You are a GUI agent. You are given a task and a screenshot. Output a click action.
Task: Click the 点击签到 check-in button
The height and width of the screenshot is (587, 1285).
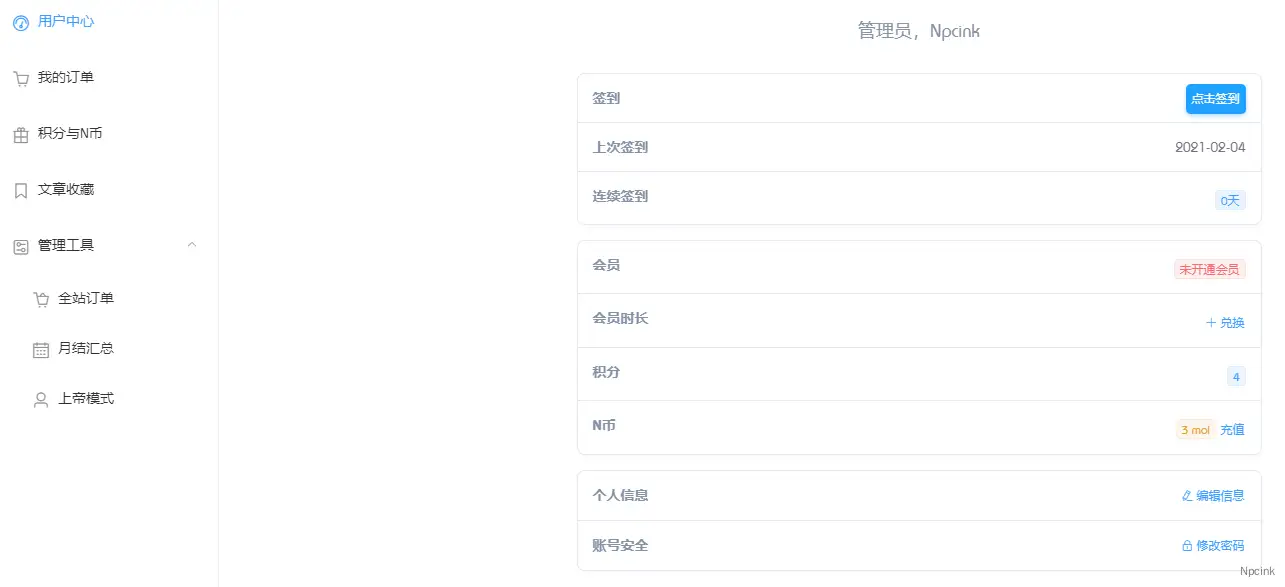[1215, 99]
